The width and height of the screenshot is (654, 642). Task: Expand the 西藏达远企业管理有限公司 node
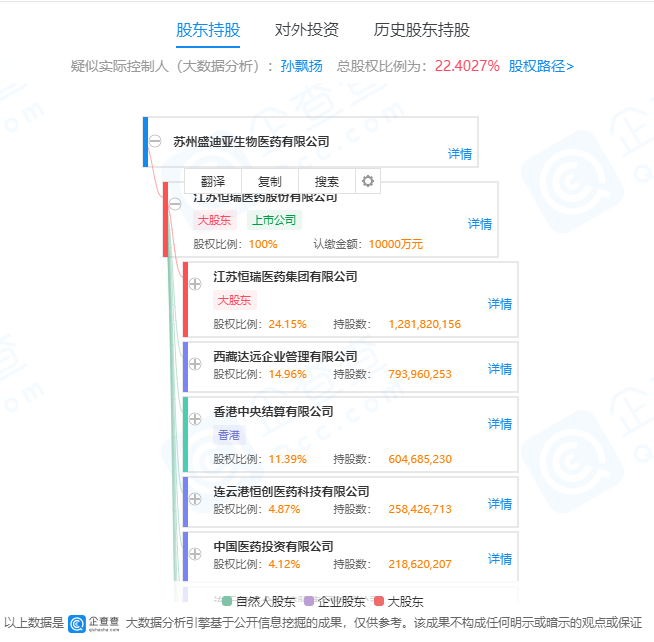[195, 364]
